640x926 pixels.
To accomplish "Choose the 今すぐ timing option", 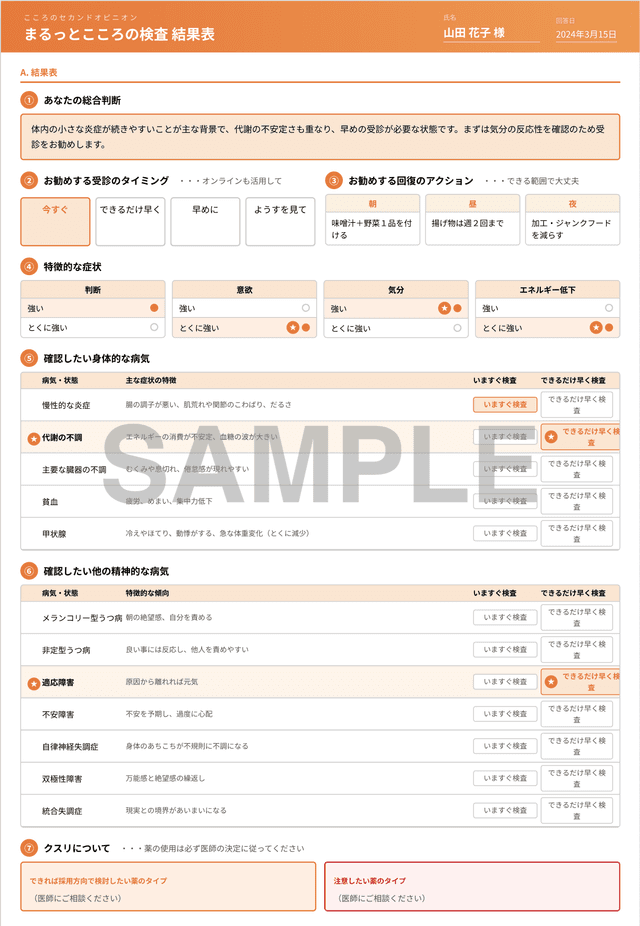I will pos(55,221).
